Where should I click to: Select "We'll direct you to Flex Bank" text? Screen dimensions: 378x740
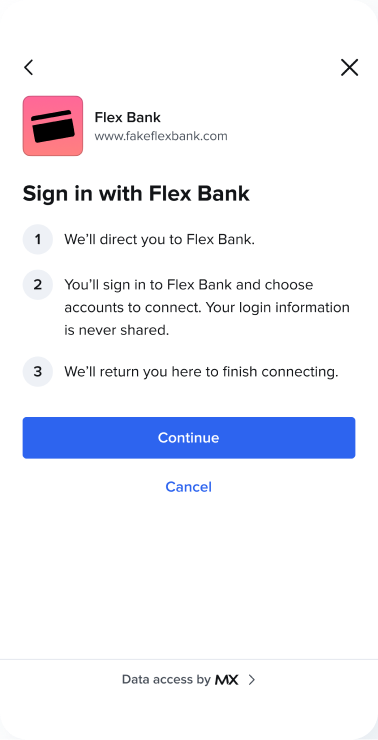click(160, 239)
